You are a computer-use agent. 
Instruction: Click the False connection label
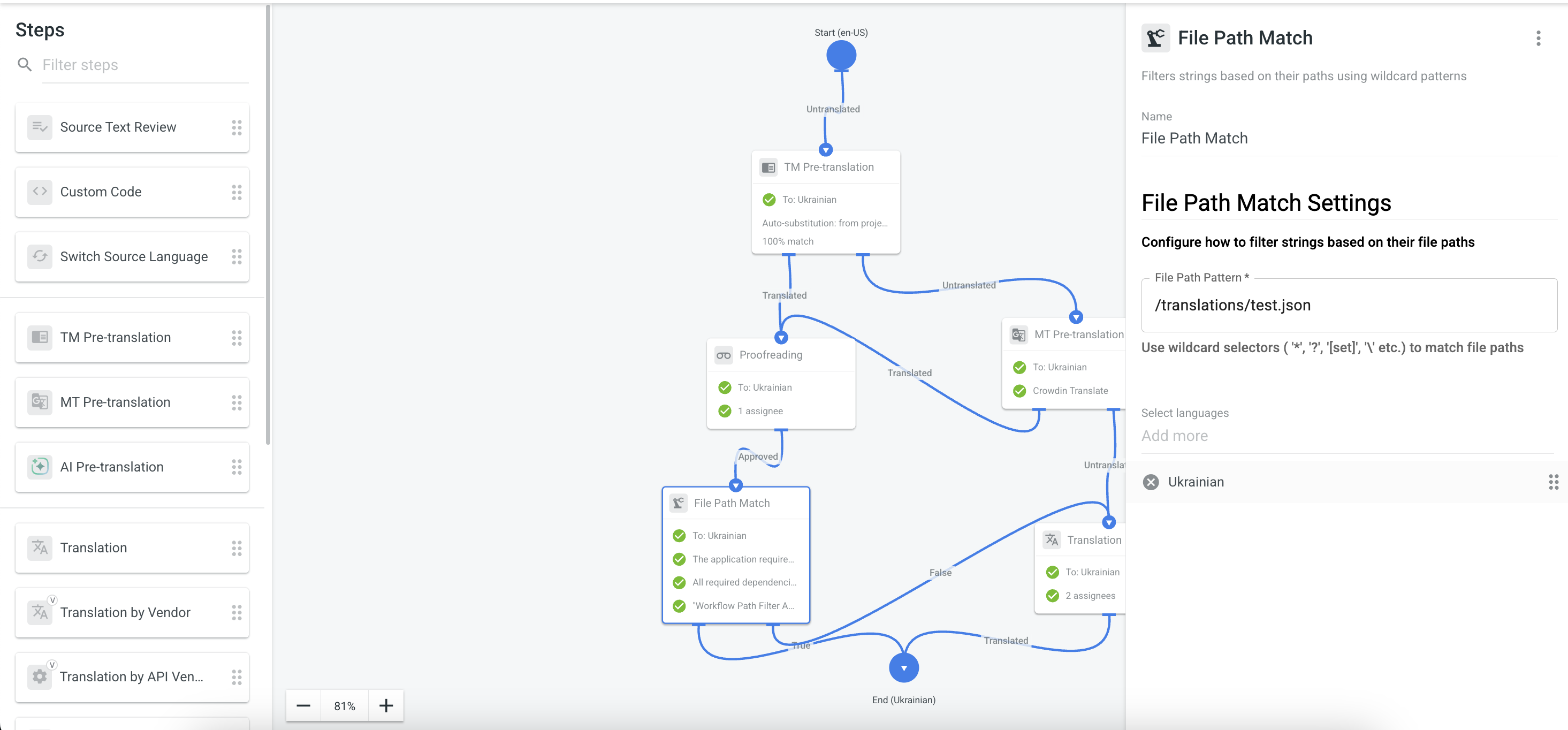[x=940, y=572]
